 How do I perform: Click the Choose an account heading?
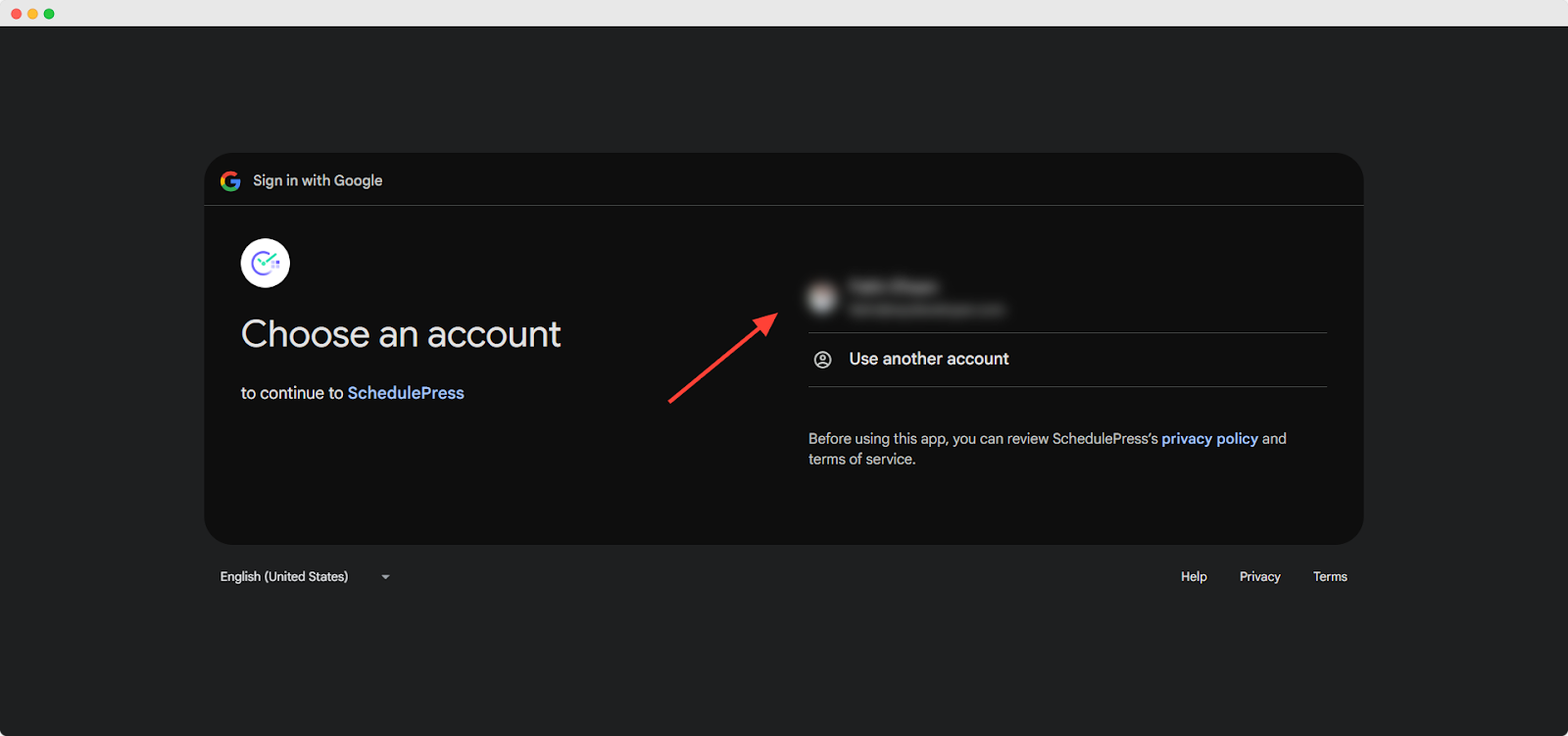click(401, 334)
